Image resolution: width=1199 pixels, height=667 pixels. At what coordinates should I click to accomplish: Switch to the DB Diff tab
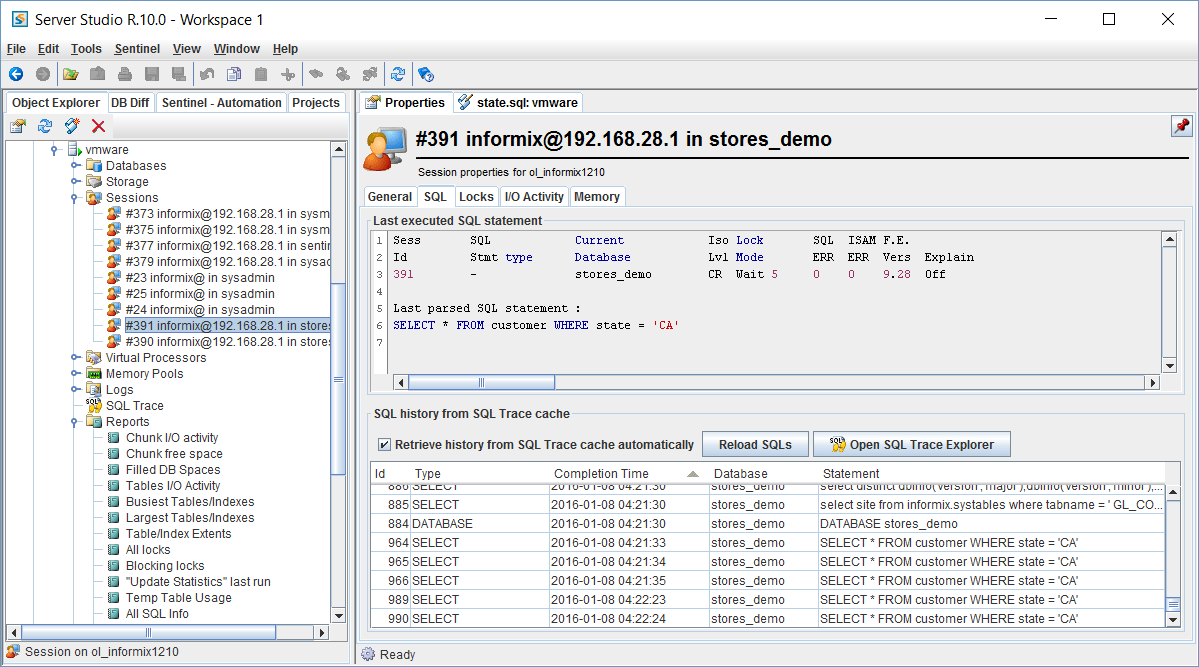[130, 103]
